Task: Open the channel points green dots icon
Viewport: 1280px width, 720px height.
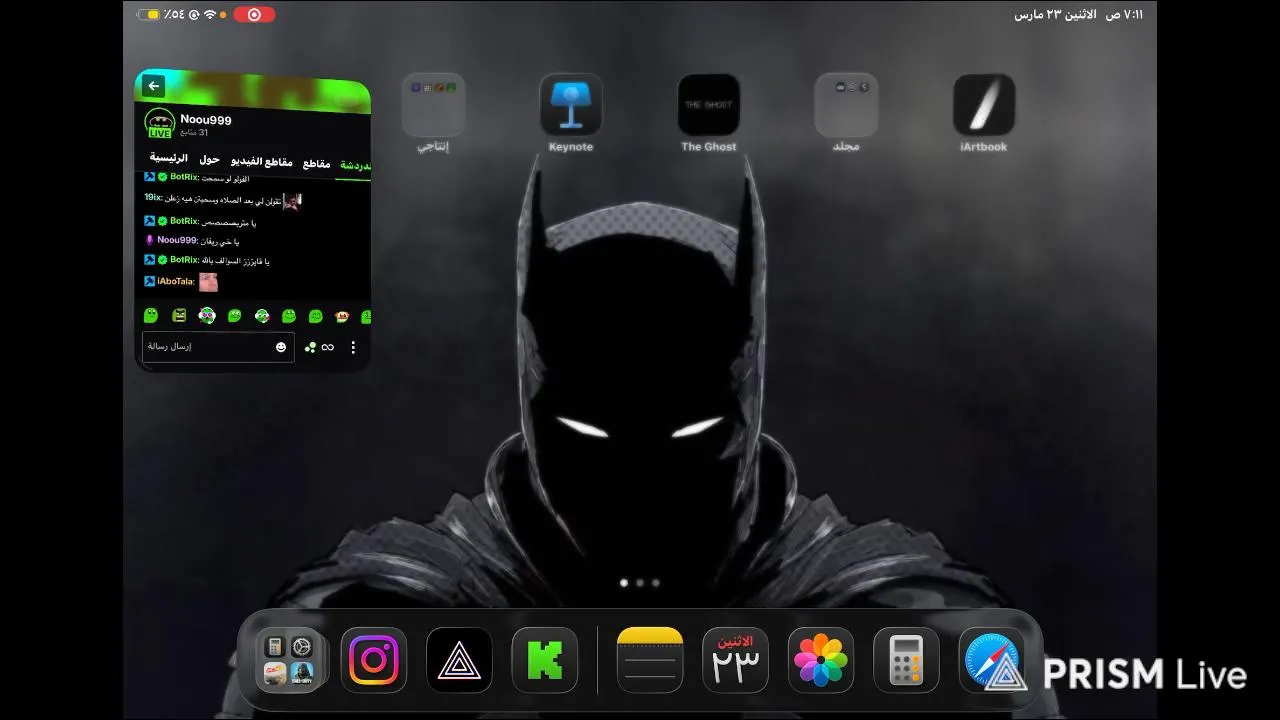Action: (x=310, y=347)
